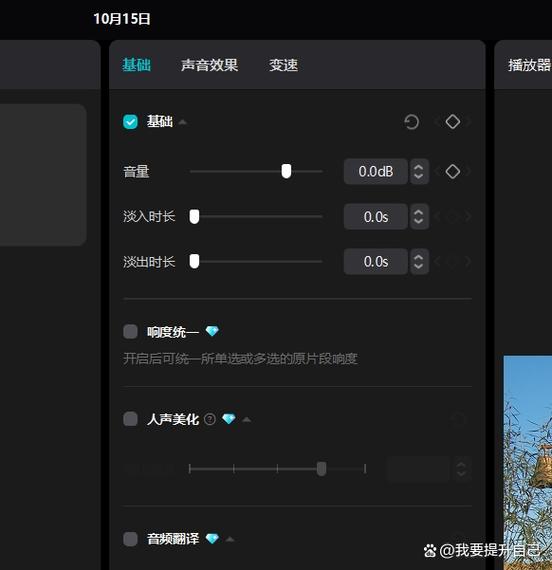Click the 淡入时长 slider handle

click(x=195, y=217)
